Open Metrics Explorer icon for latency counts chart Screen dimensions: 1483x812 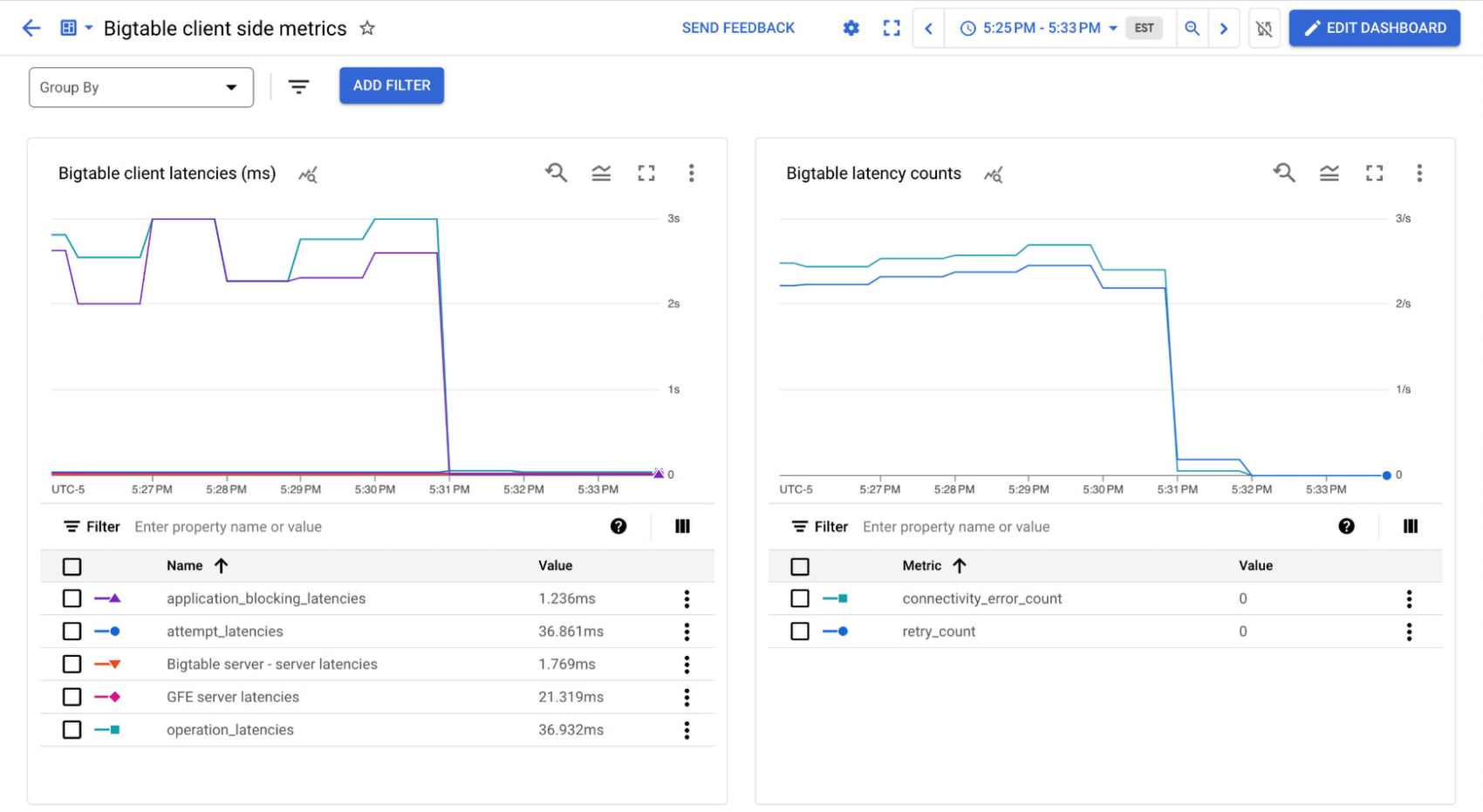994,174
